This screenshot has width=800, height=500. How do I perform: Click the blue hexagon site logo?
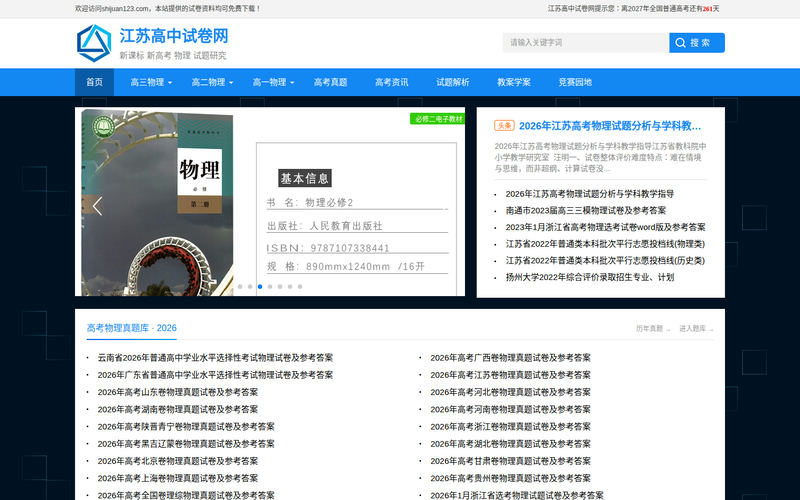(x=94, y=43)
